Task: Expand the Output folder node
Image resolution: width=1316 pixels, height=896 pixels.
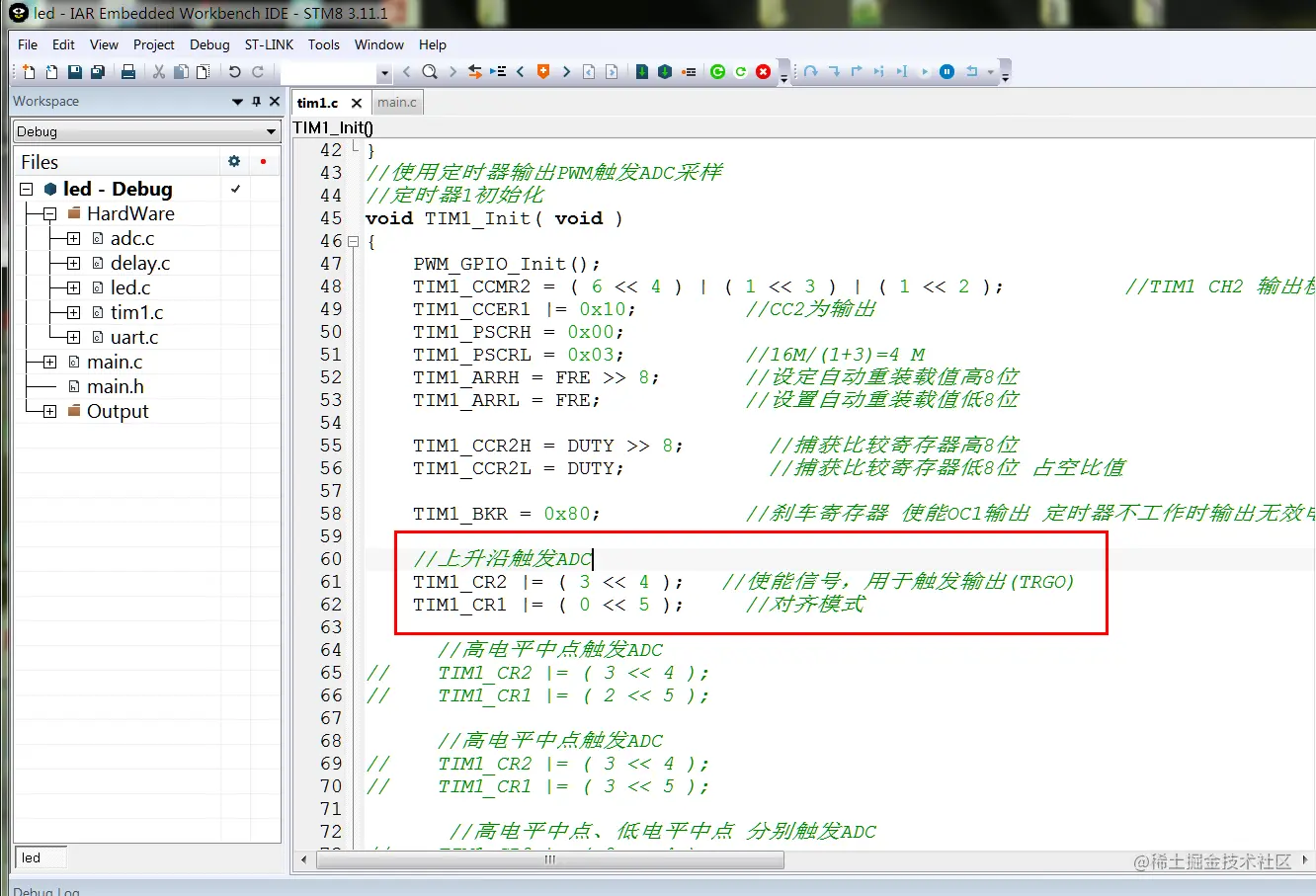Action: tap(49, 411)
